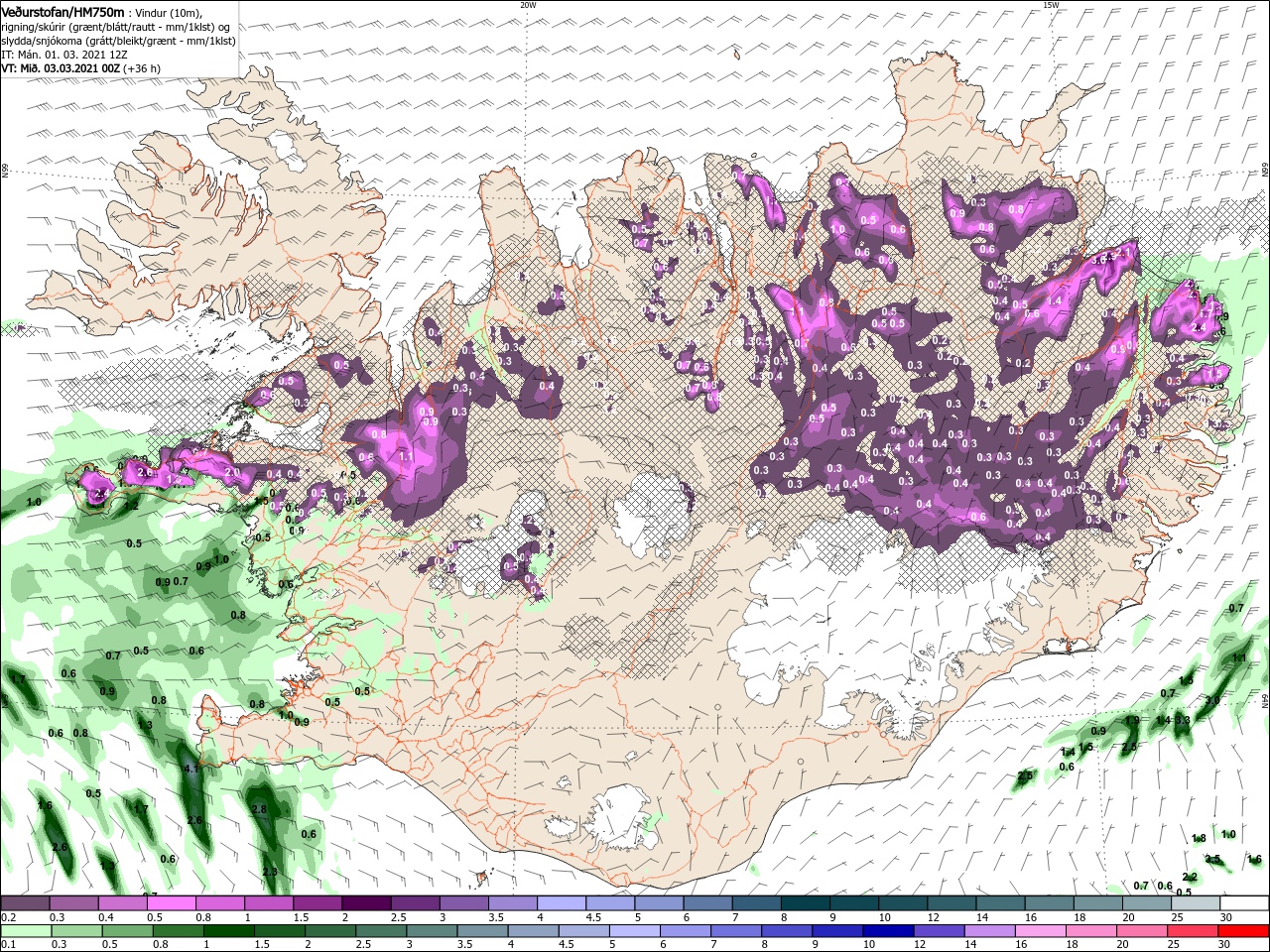Image resolution: width=1270 pixels, height=952 pixels.
Task: Pick the hot pink 20 rain legend swatch
Action: (1143, 930)
